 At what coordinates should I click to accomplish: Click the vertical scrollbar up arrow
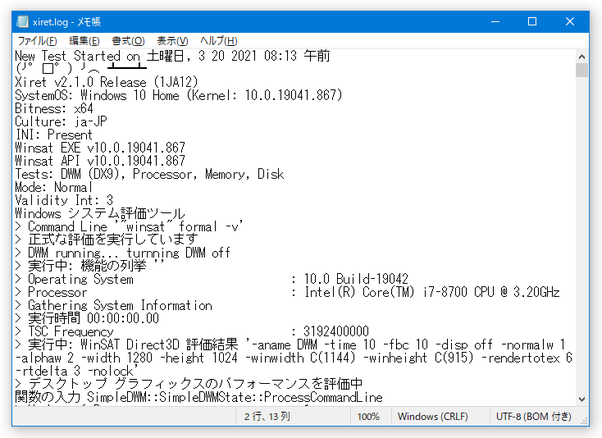[582, 57]
